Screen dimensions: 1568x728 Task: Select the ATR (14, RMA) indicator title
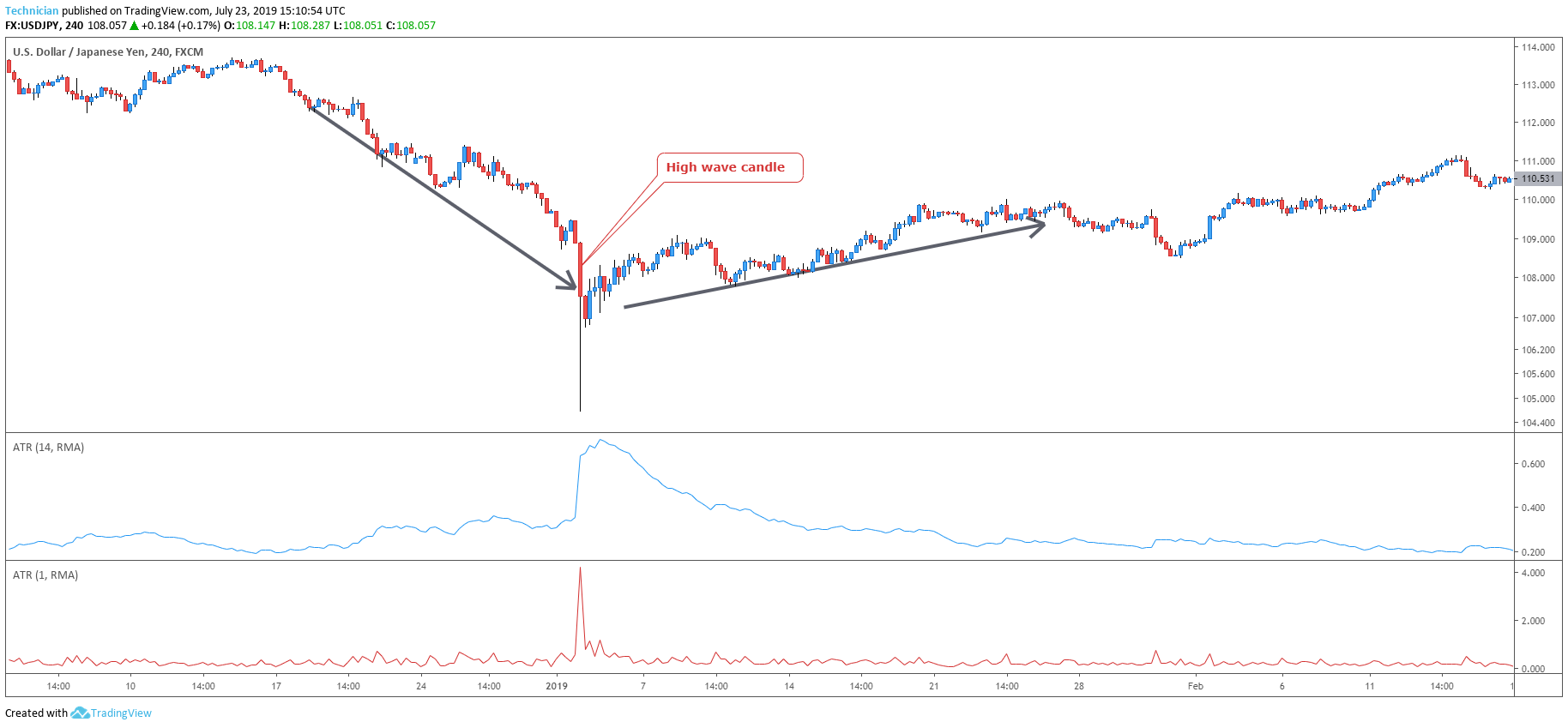tap(48, 447)
